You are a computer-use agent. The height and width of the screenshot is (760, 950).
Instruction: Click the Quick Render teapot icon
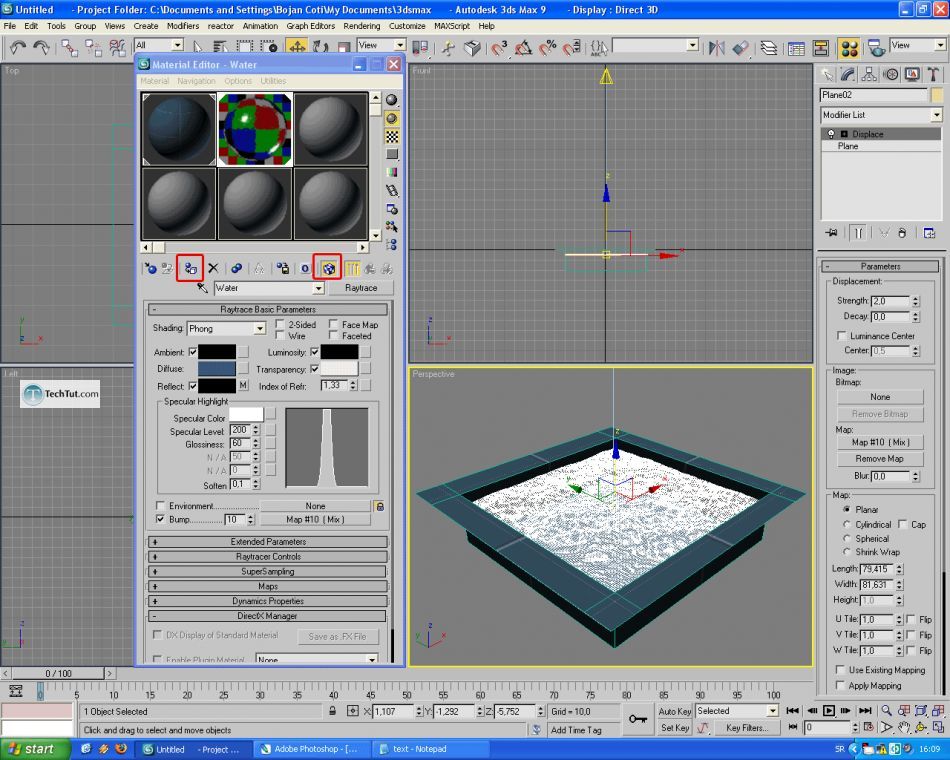(875, 47)
